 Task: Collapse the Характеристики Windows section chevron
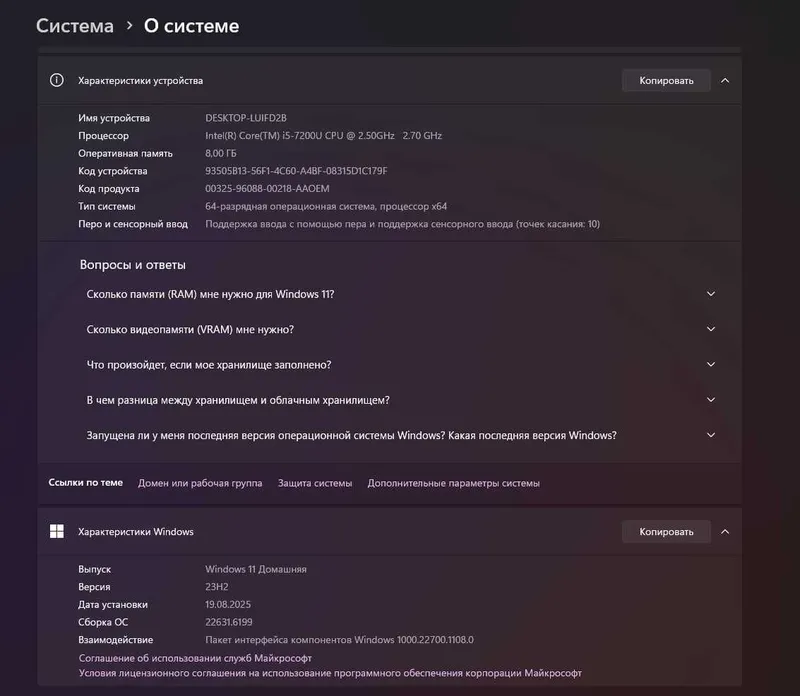[x=725, y=532]
